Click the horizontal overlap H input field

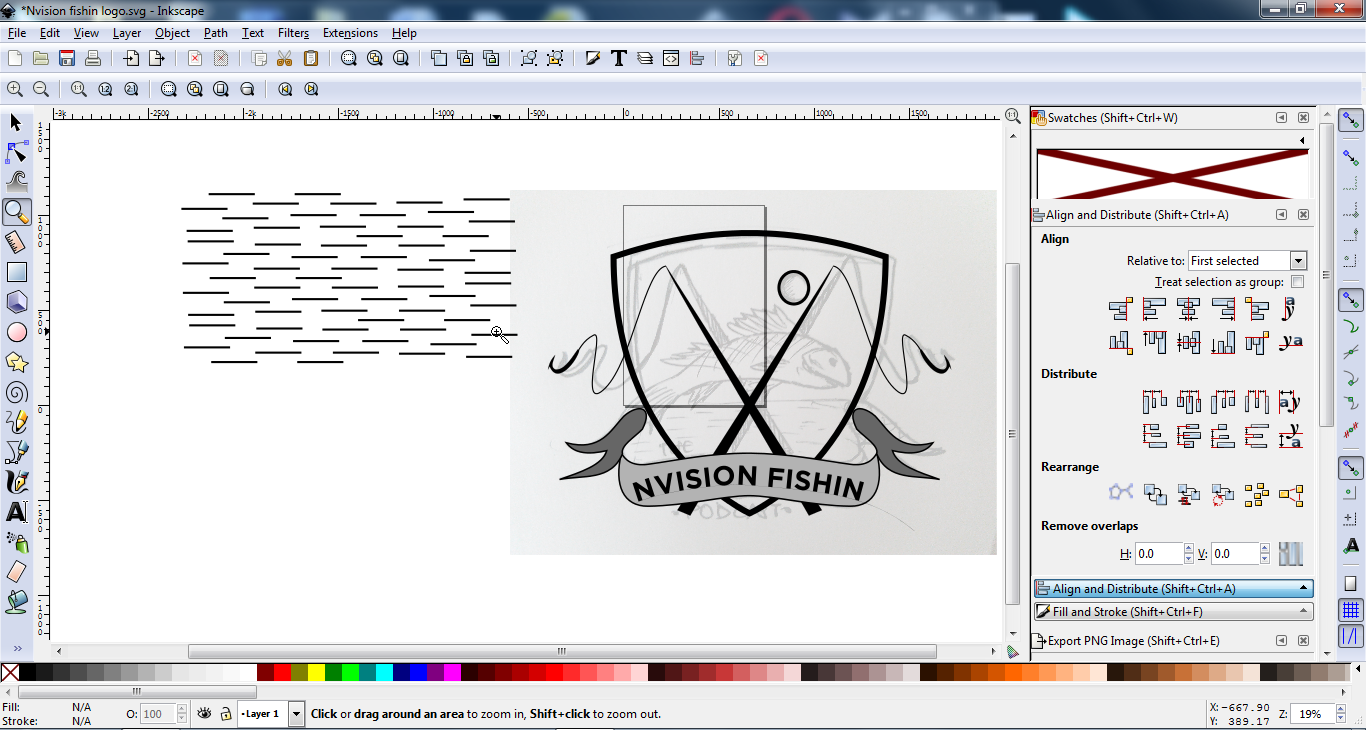(1159, 554)
